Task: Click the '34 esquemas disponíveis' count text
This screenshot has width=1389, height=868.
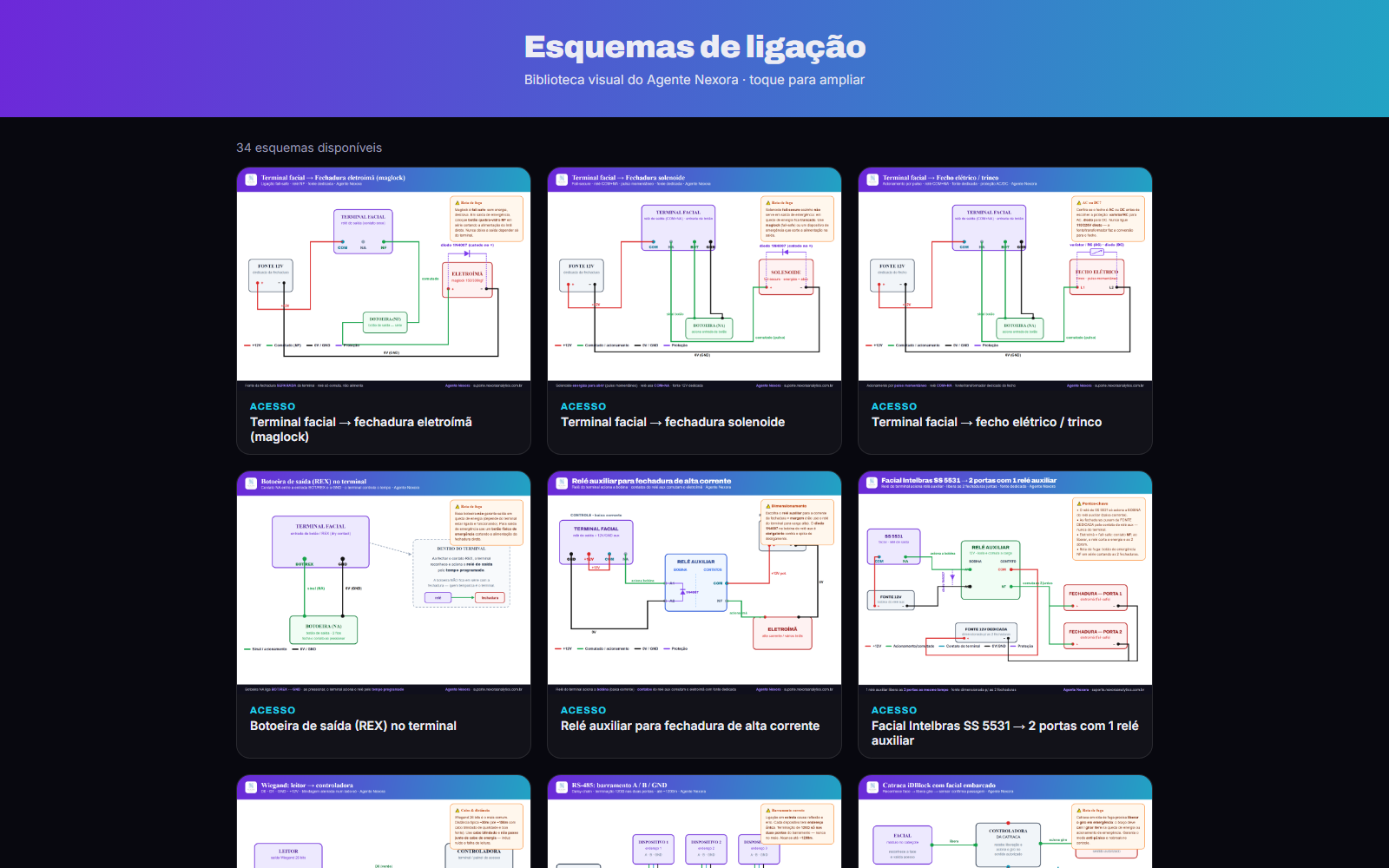Action: click(309, 148)
